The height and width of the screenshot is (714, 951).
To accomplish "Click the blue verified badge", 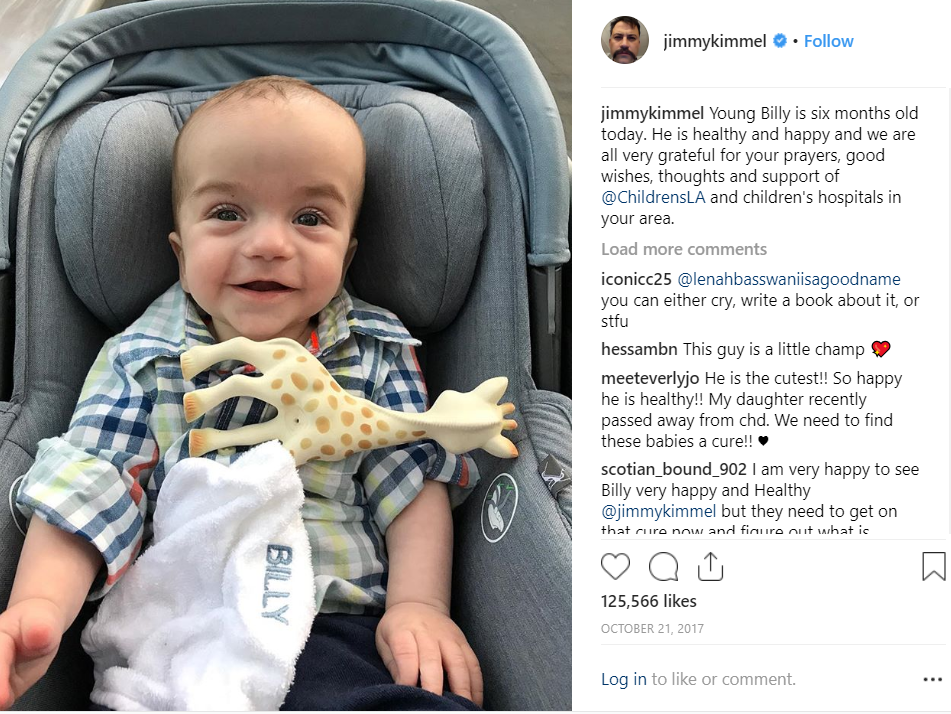I will (x=780, y=41).
